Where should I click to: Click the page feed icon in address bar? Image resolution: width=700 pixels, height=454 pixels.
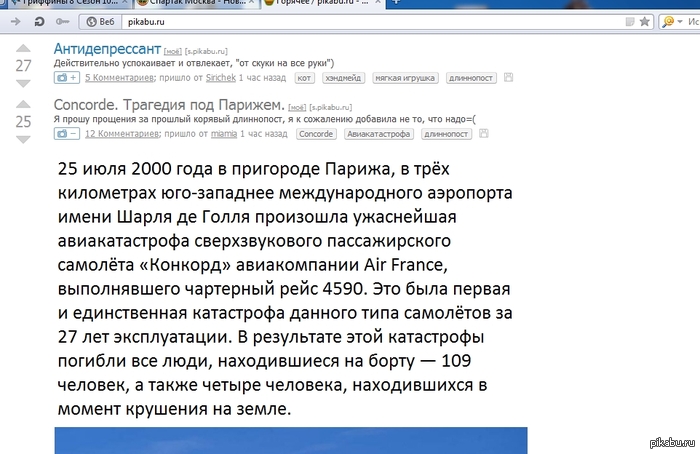(629, 21)
